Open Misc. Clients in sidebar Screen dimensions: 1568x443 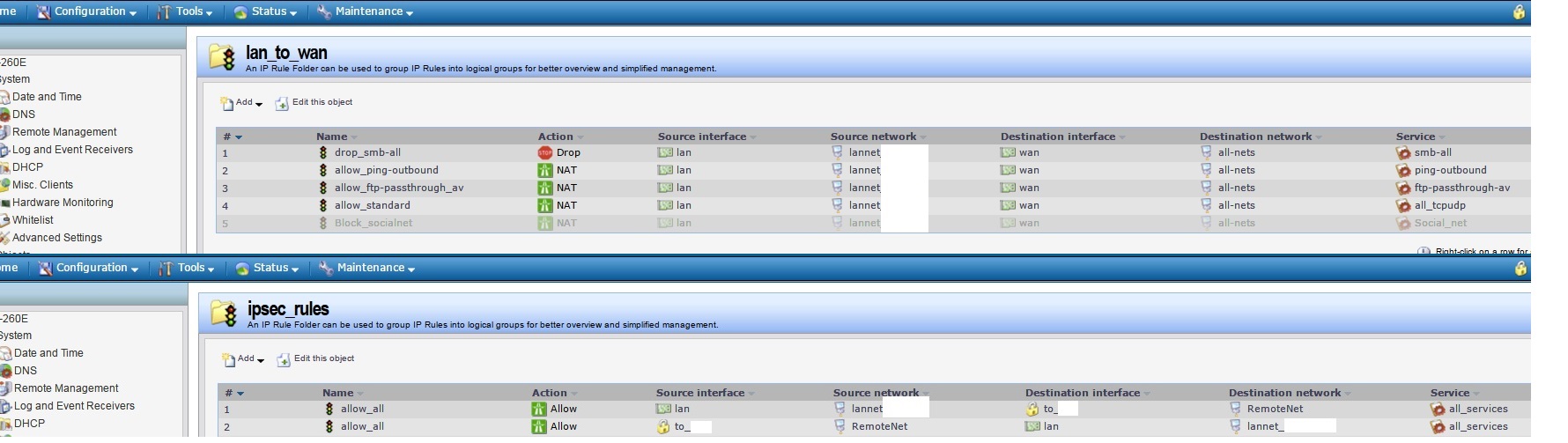pos(42,185)
